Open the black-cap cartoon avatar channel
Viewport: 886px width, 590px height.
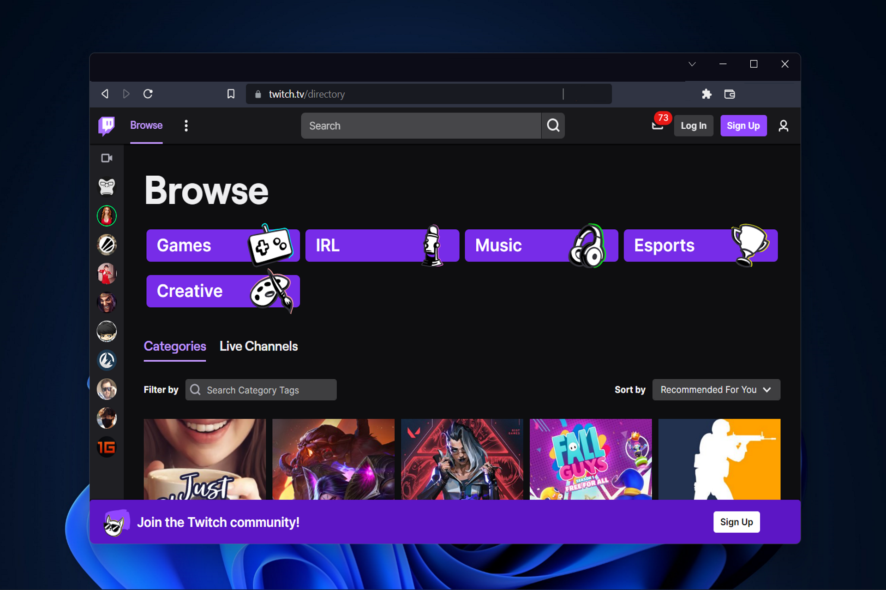coord(106,331)
